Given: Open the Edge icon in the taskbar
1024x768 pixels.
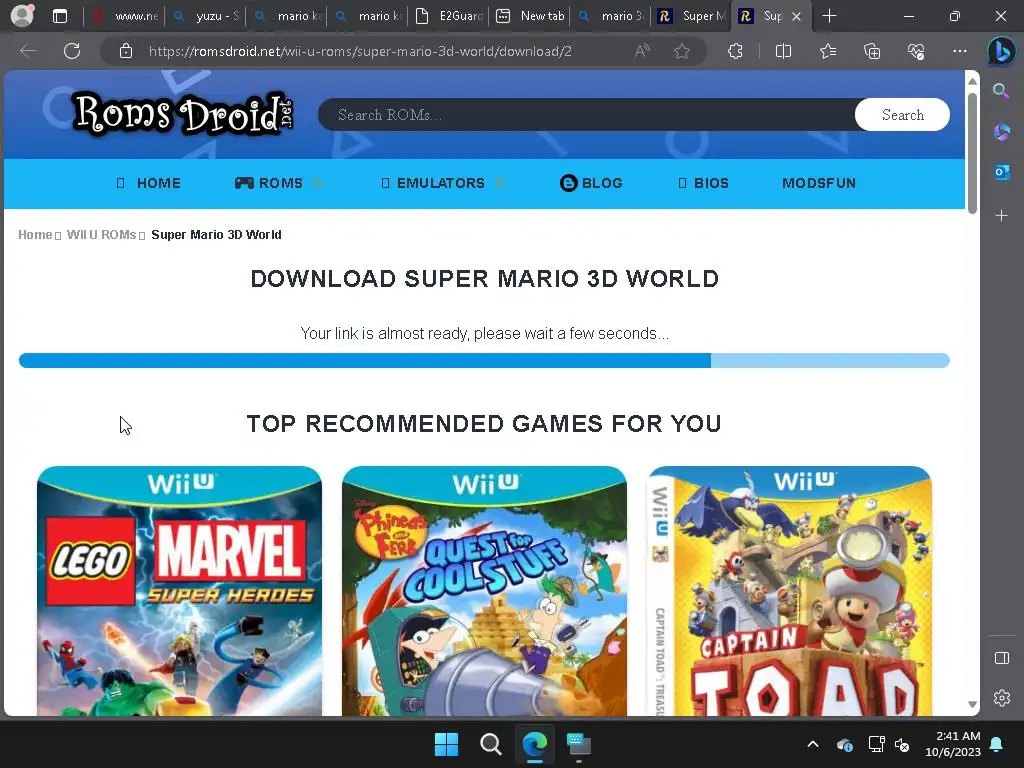Looking at the screenshot, I should click(x=535, y=744).
